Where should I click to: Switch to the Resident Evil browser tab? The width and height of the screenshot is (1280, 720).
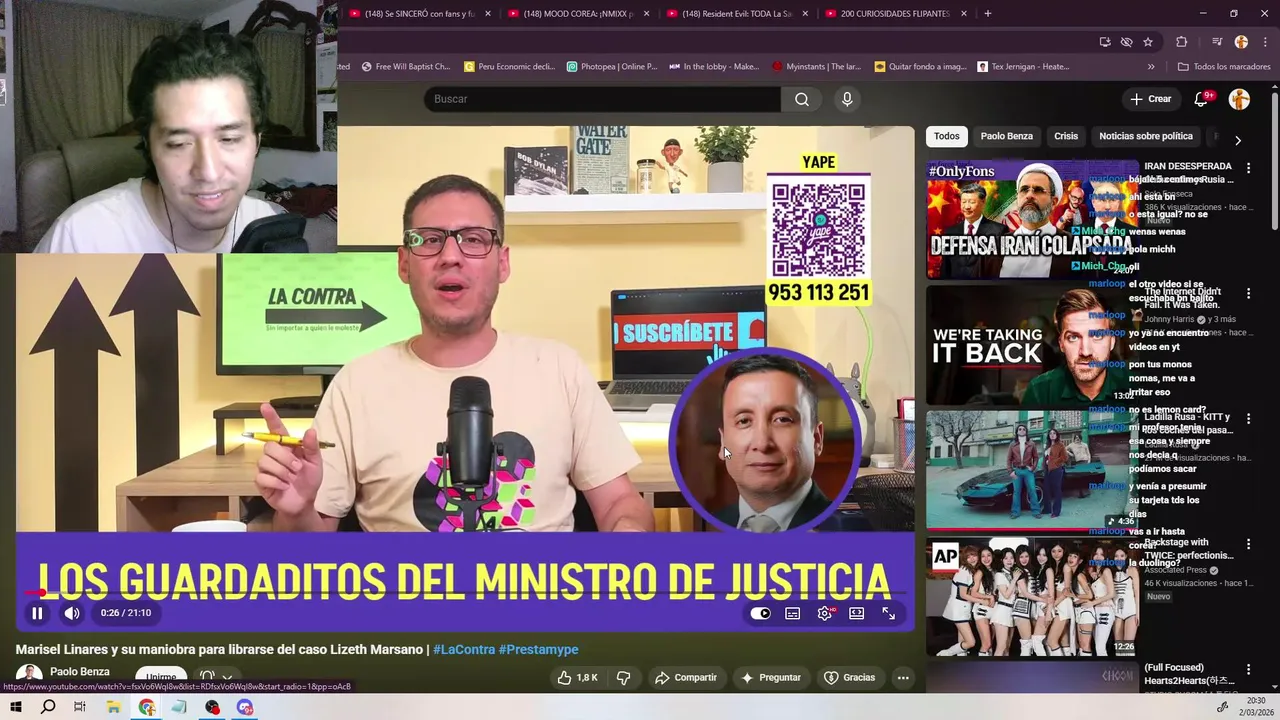[x=736, y=14]
